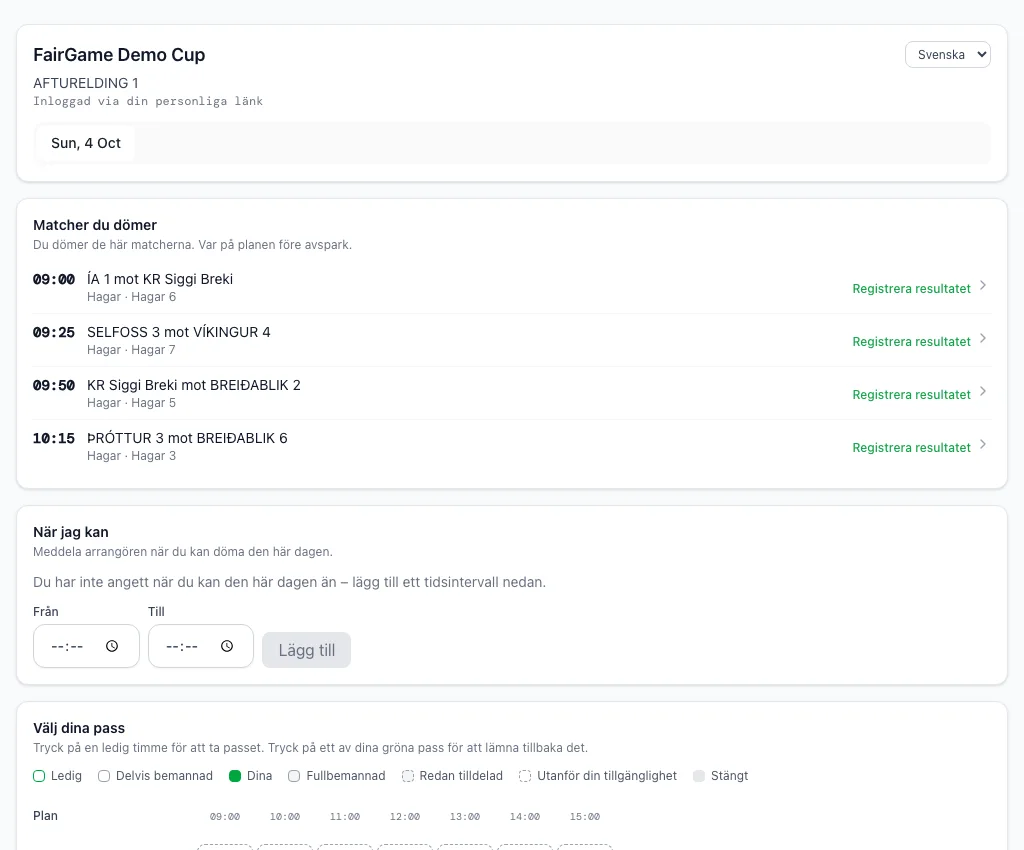1024x850 pixels.
Task: Click the 'Hagar · Hagar 3' field label
Action: pyautogui.click(x=131, y=456)
